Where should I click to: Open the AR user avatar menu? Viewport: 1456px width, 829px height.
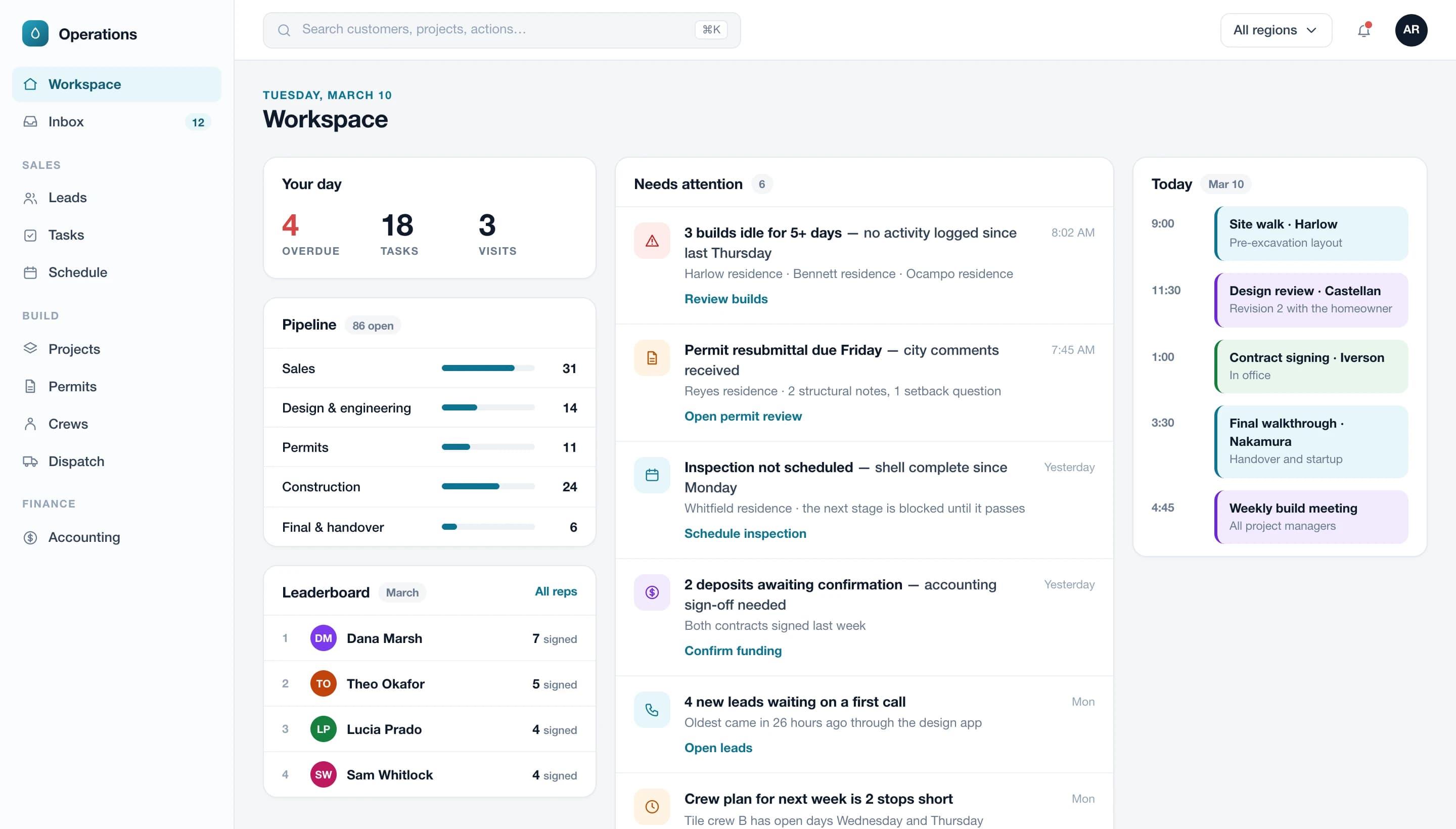(1410, 30)
